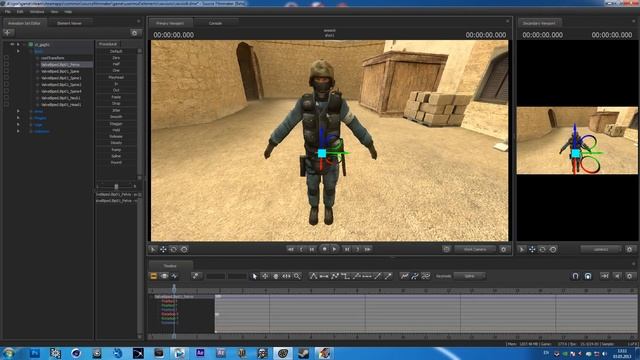Start playback in primary viewport
The height and width of the screenshot is (360, 640).
[x=334, y=249]
